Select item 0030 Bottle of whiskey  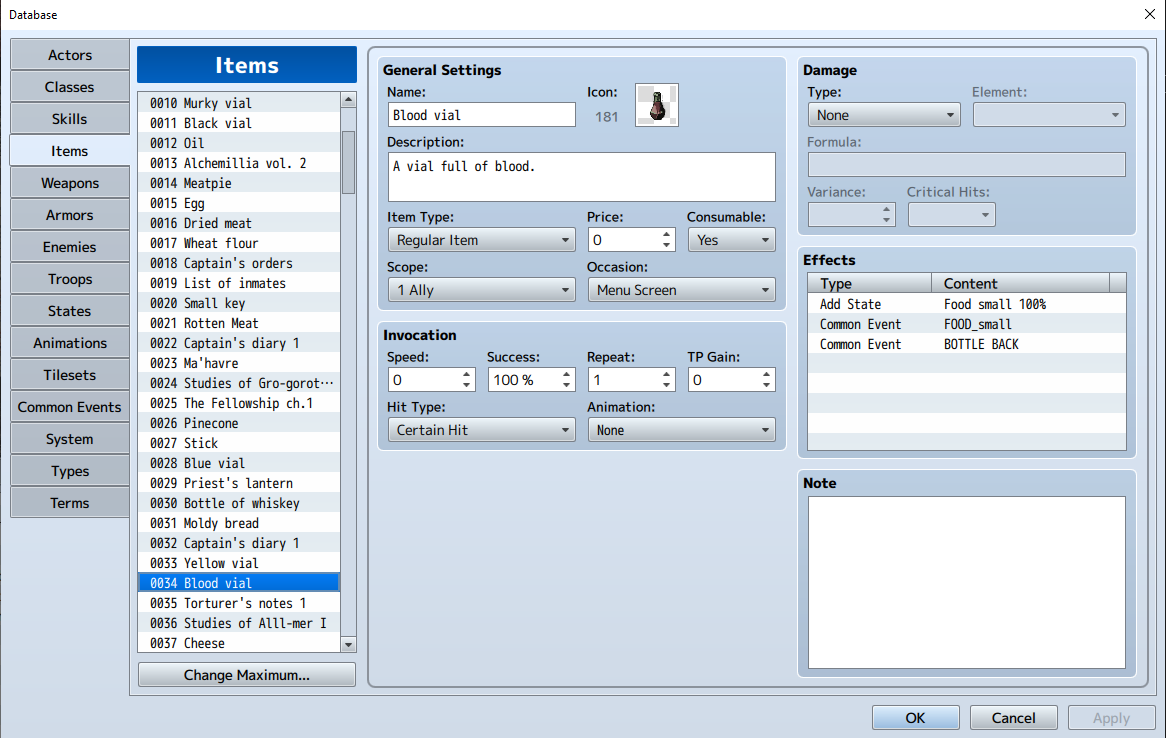coord(239,503)
